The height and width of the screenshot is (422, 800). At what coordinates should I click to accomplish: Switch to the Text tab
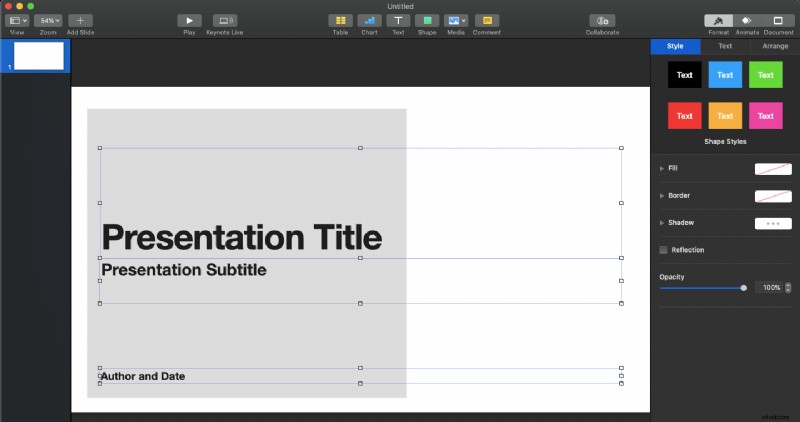725,46
